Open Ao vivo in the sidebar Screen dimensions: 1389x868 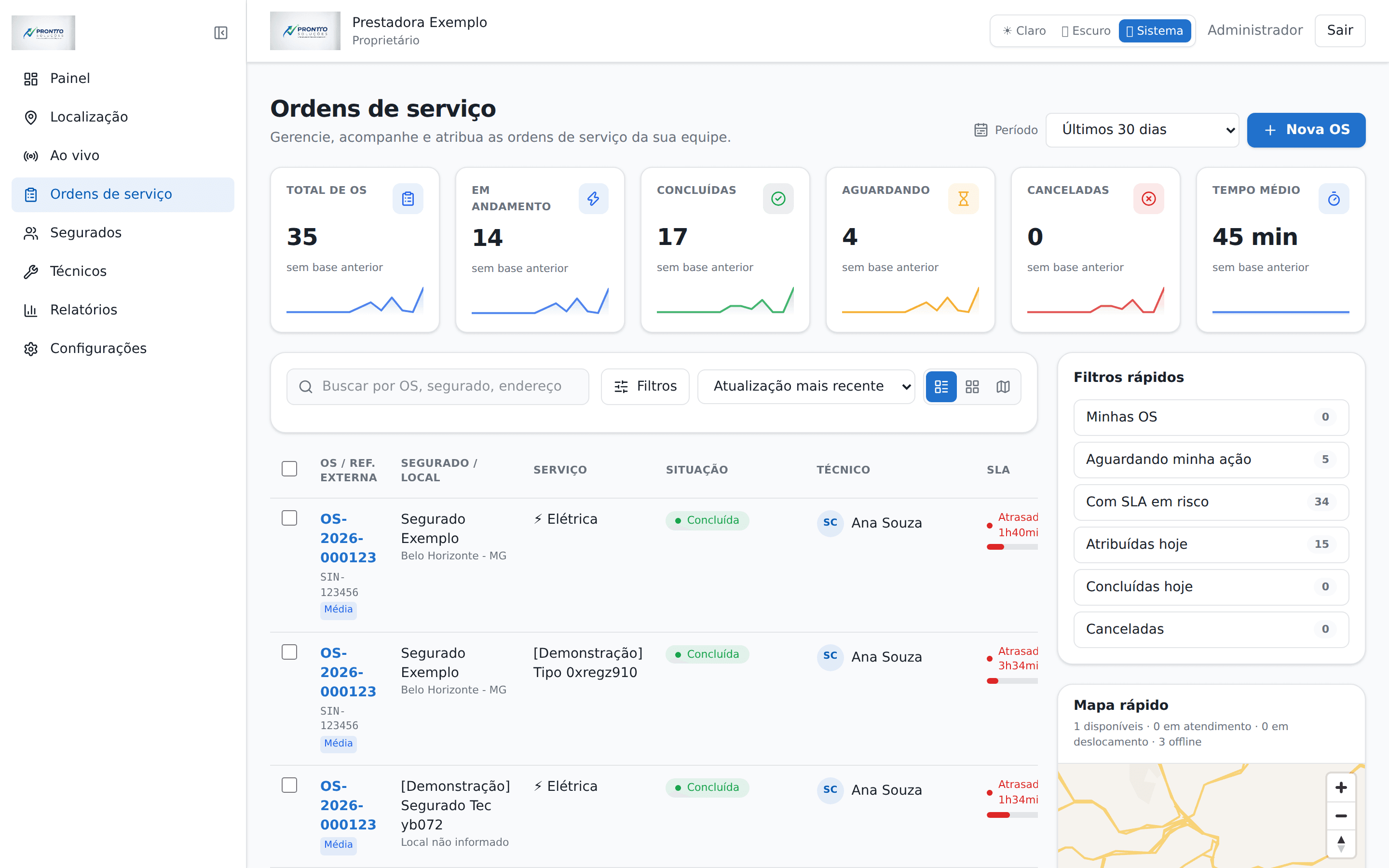click(123, 156)
